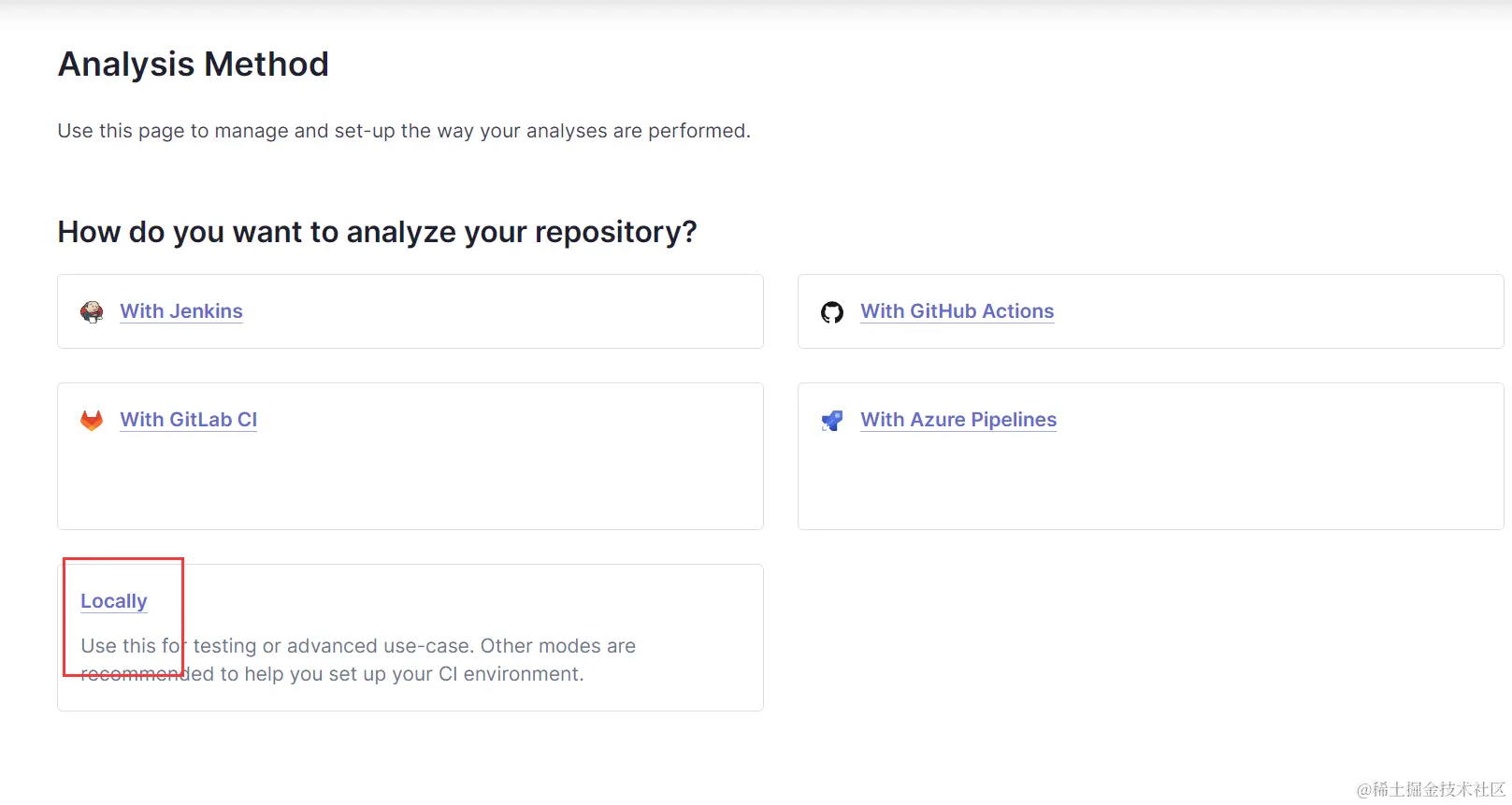Choose the With GitHub Actions link

coord(957,311)
